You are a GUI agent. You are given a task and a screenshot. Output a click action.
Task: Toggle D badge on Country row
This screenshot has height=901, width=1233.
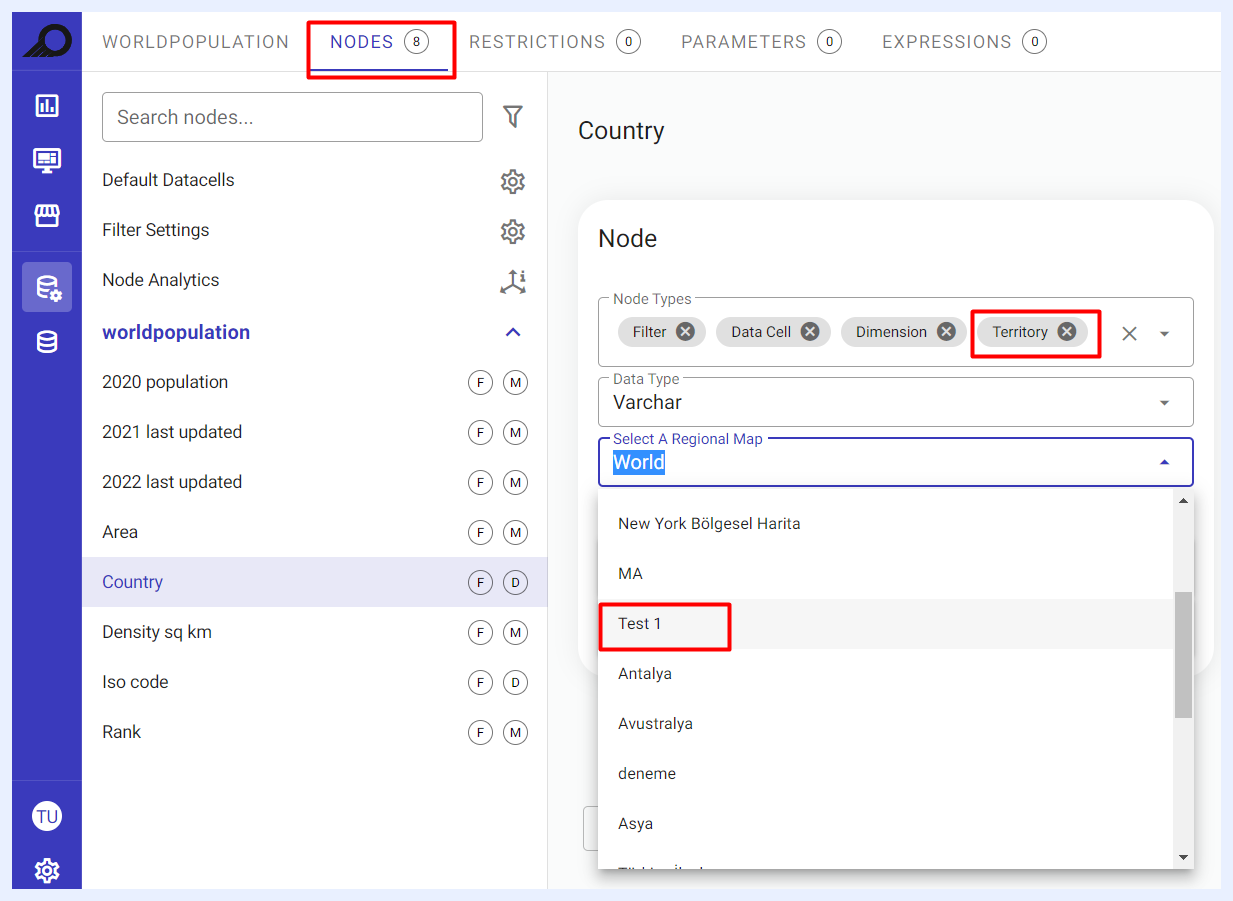[x=515, y=582]
